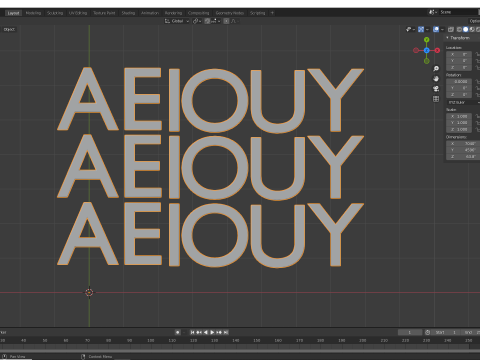This screenshot has width=480, height=360.
Task: Toggle auto keying record button
Action: tap(178, 332)
